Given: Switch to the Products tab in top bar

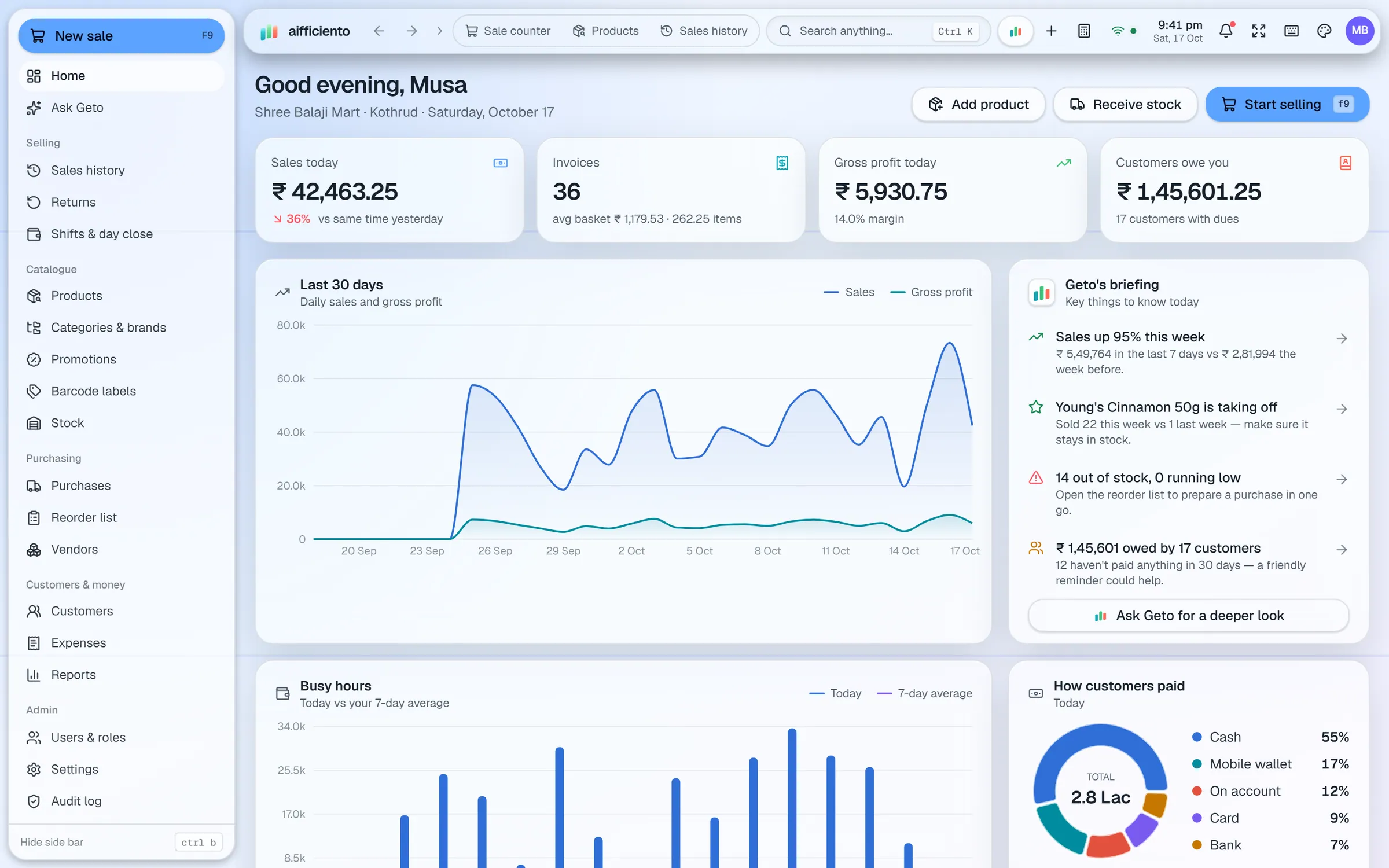Looking at the screenshot, I should point(605,31).
